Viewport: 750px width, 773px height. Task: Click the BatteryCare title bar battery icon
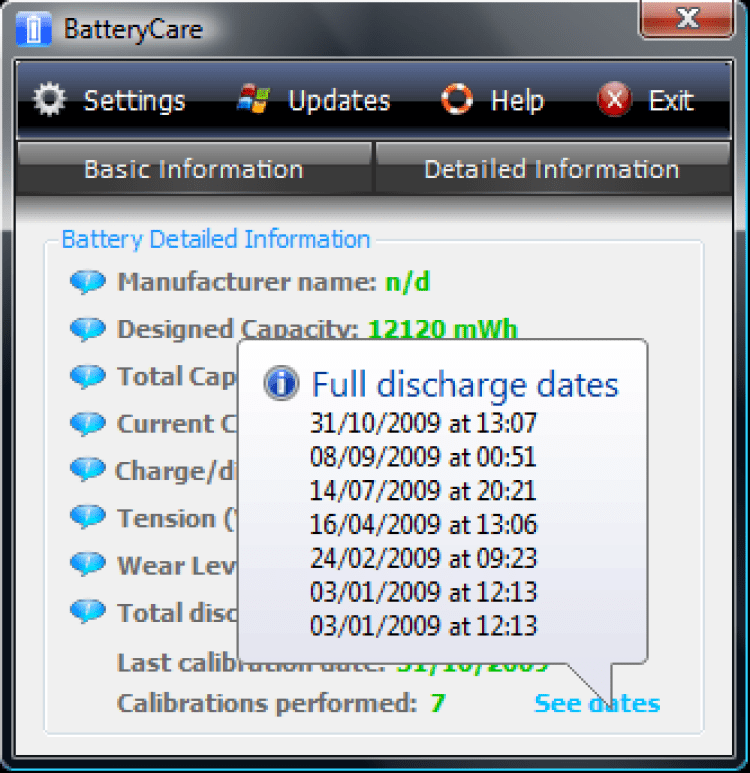34,30
